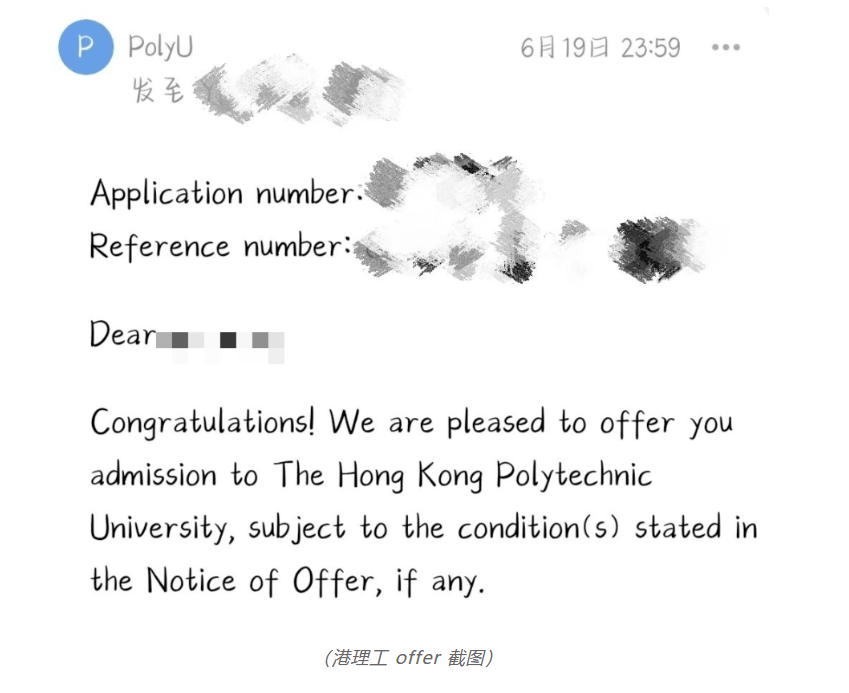
Task: Click the email timestamp "6月19日 23:59"
Action: pos(600,48)
